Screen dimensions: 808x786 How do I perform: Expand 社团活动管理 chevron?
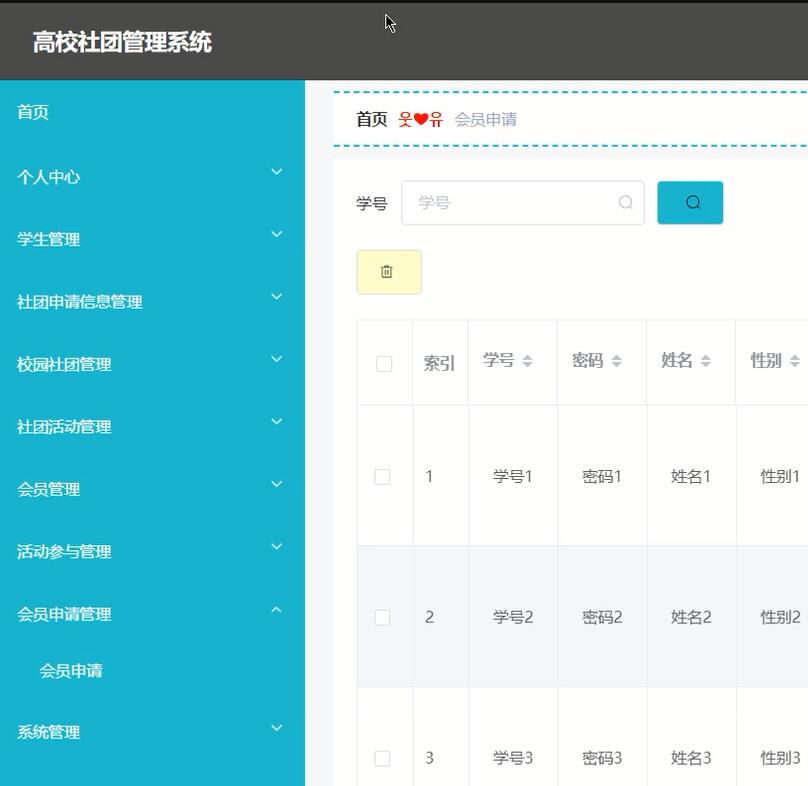277,421
